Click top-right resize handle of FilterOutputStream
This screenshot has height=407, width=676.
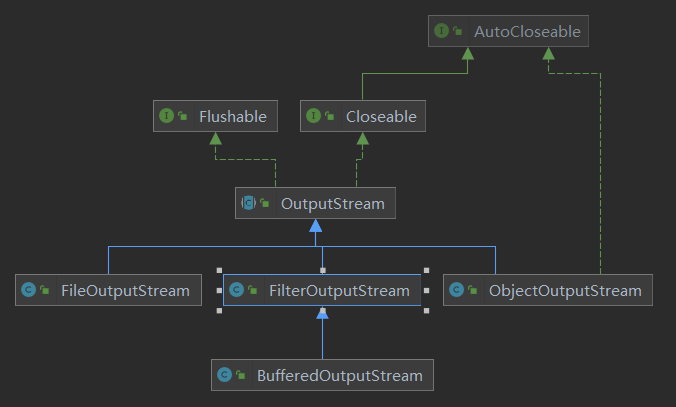(427, 270)
